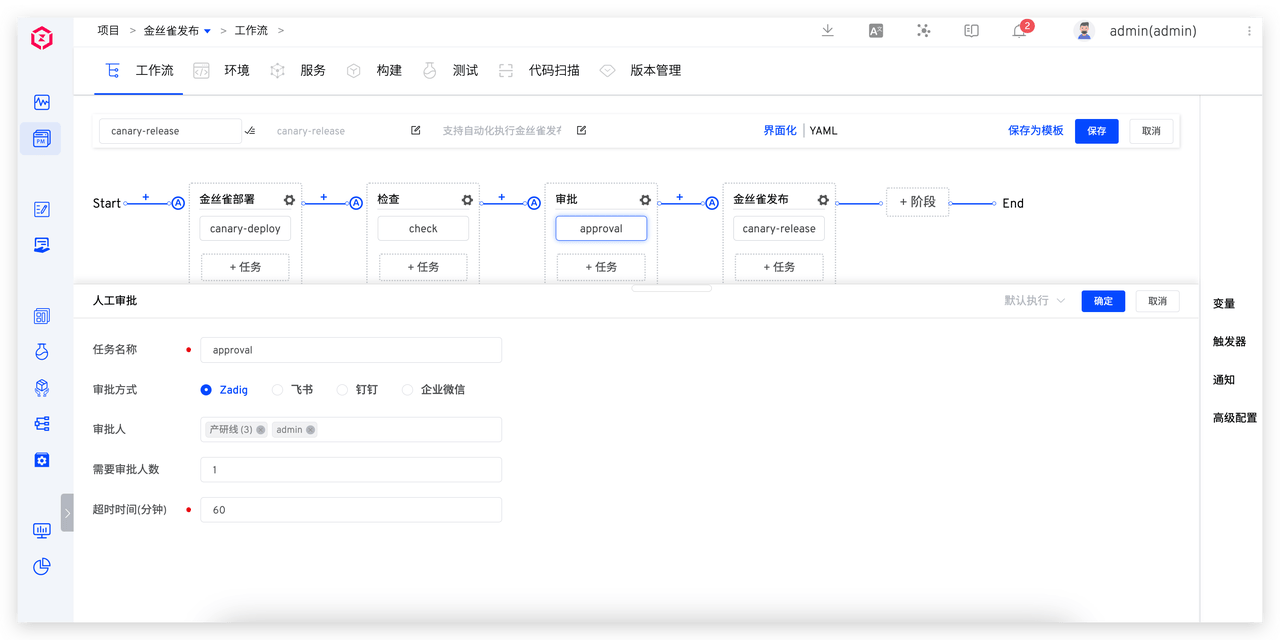Switch to the 代码扫描 tab
This screenshot has width=1280, height=640.
(x=555, y=70)
